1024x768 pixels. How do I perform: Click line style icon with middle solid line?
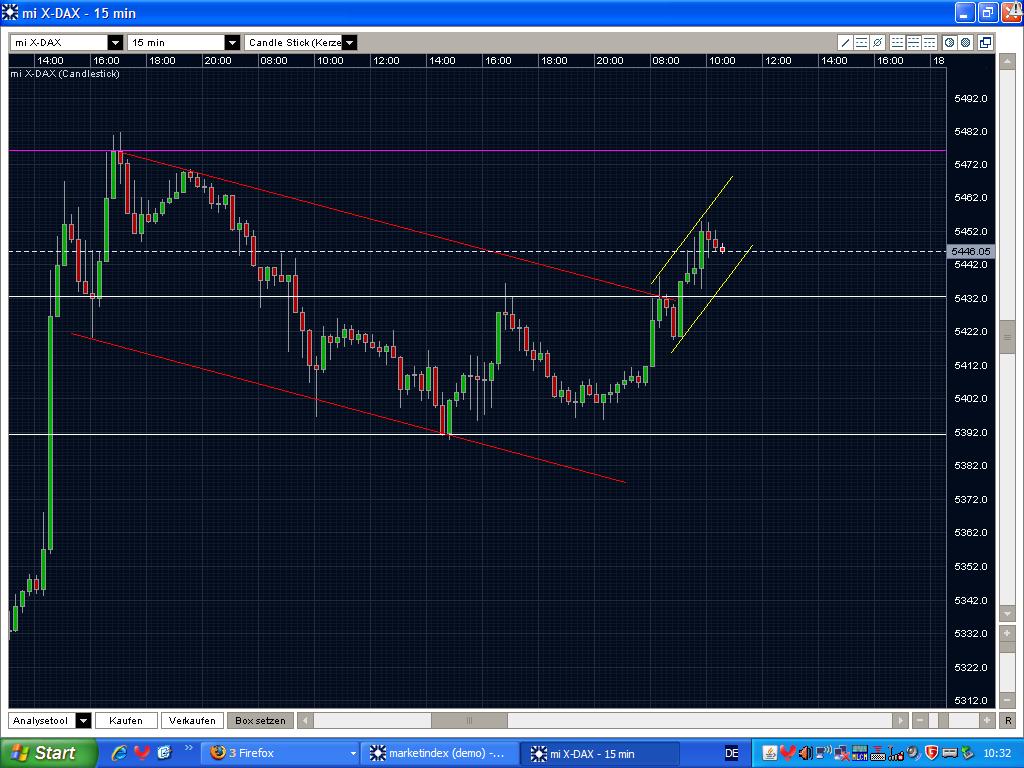tap(914, 42)
